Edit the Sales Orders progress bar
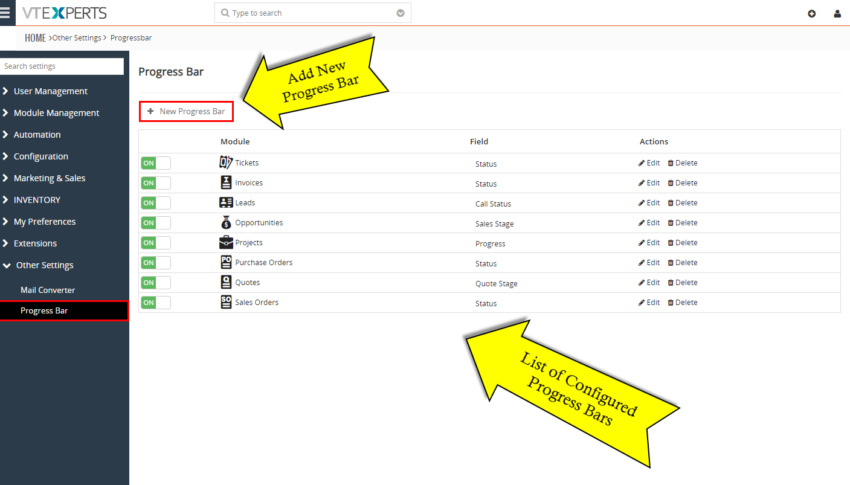The image size is (850, 485). click(x=649, y=302)
